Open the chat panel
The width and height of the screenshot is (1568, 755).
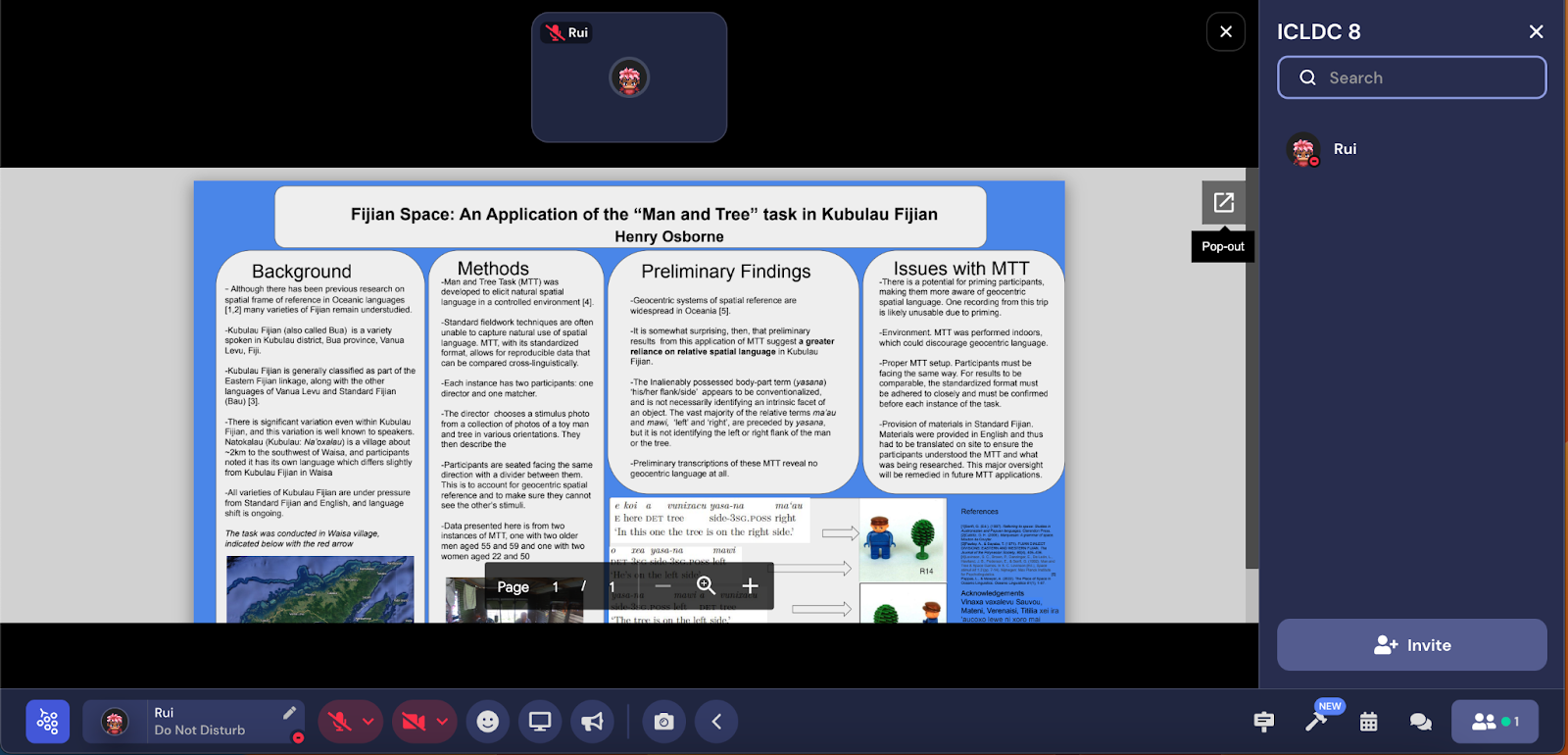[x=1421, y=722]
